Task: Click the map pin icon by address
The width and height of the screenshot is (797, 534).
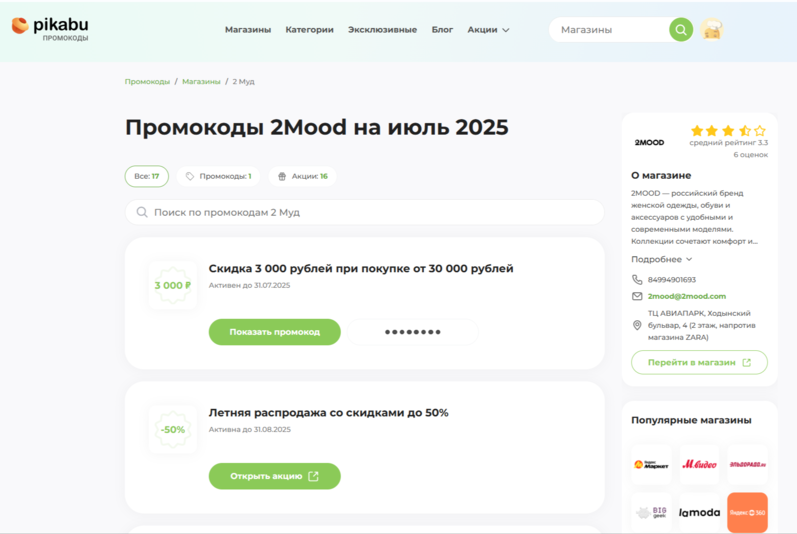Action: (x=637, y=325)
